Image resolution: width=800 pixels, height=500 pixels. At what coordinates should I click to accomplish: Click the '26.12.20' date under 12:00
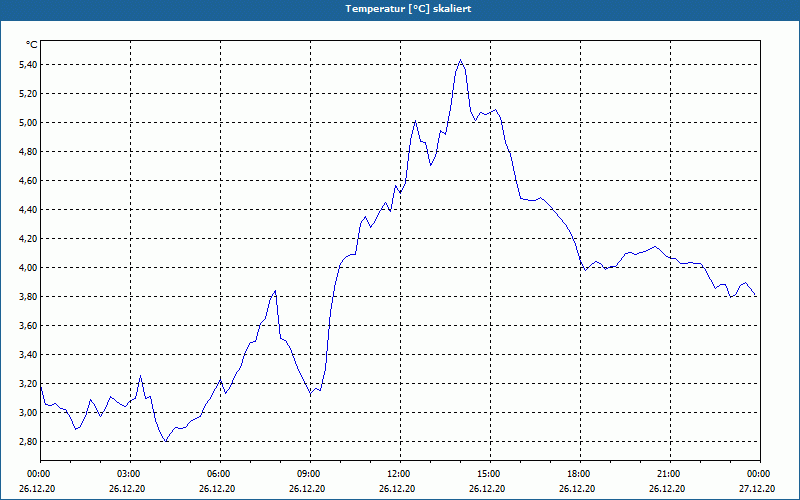click(x=397, y=489)
